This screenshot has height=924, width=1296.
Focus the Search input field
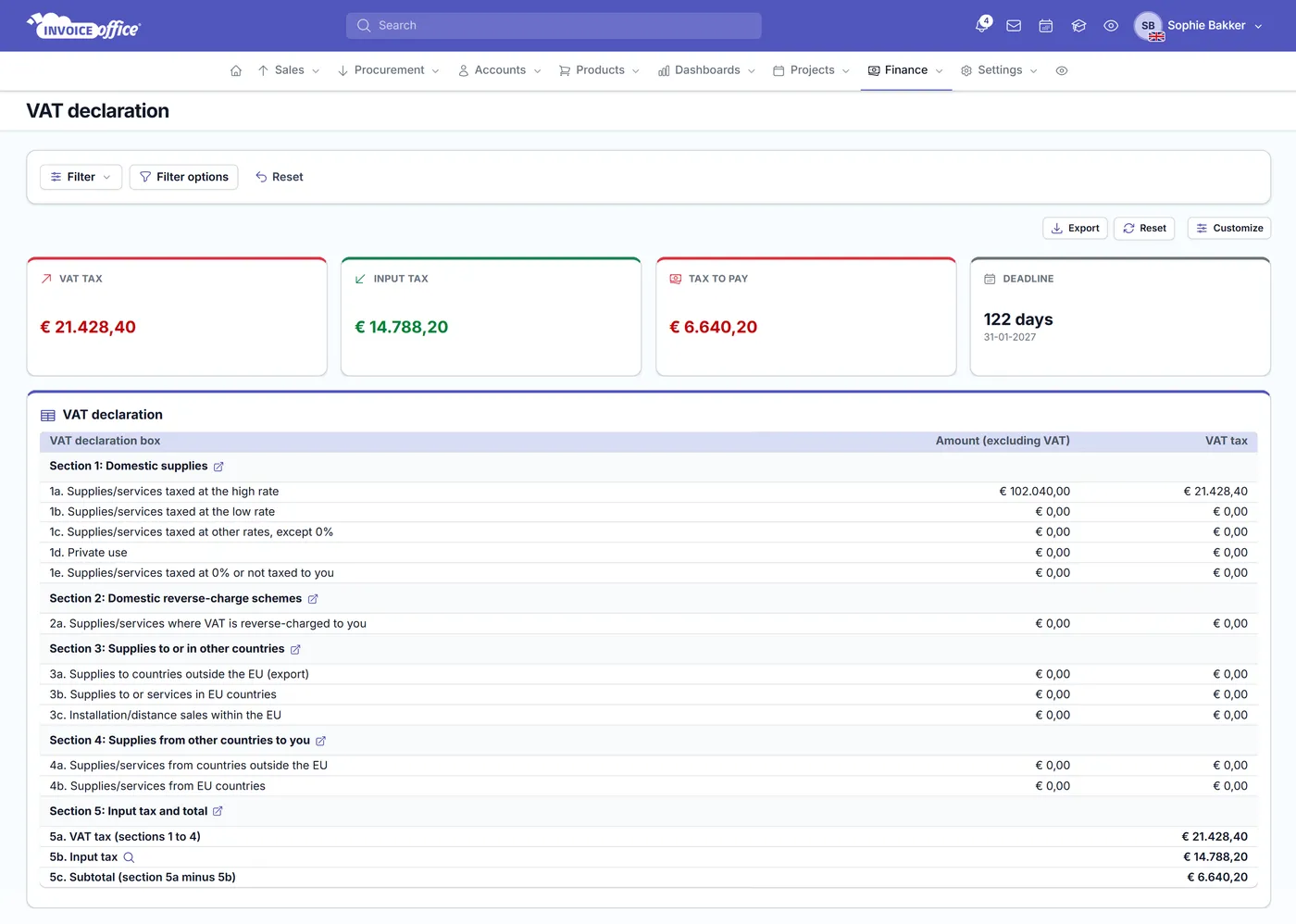(554, 26)
